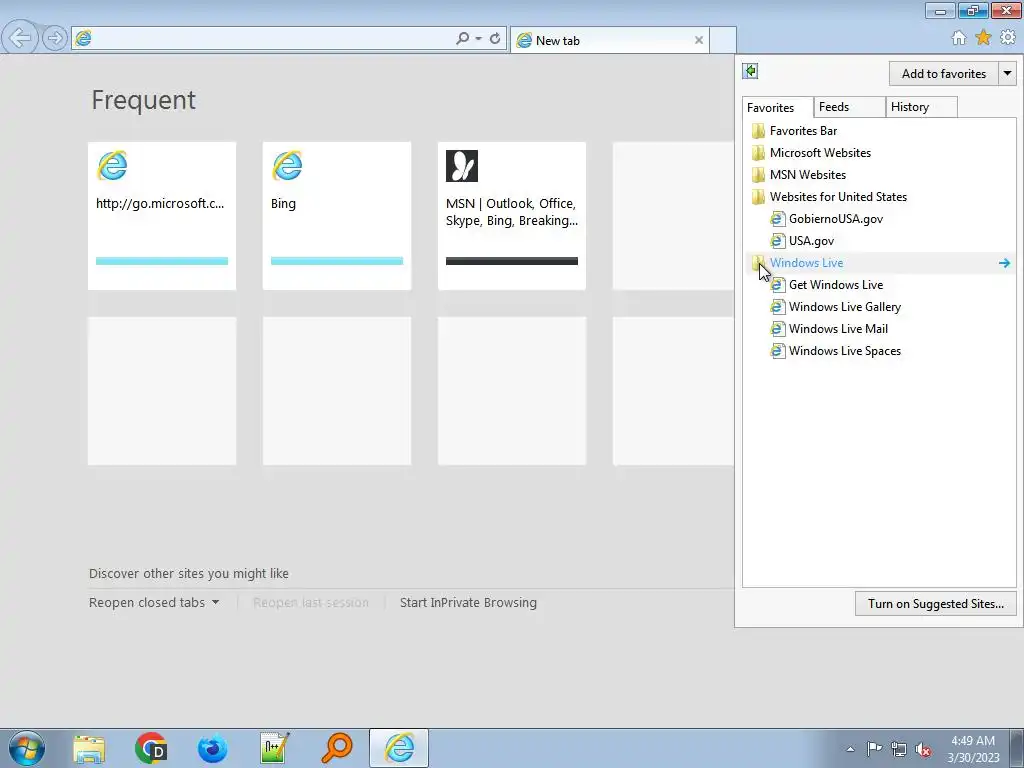The width and height of the screenshot is (1024, 768).
Task: Click the blue arrow beside Windows Live
Action: coord(1004,263)
